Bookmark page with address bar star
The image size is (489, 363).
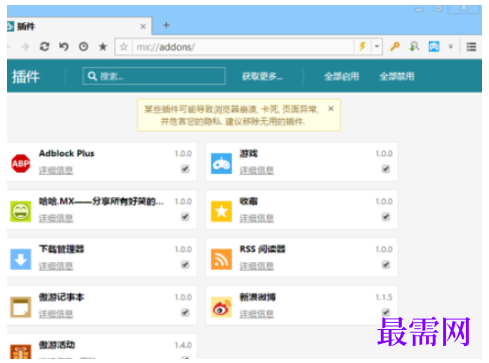[x=124, y=47]
